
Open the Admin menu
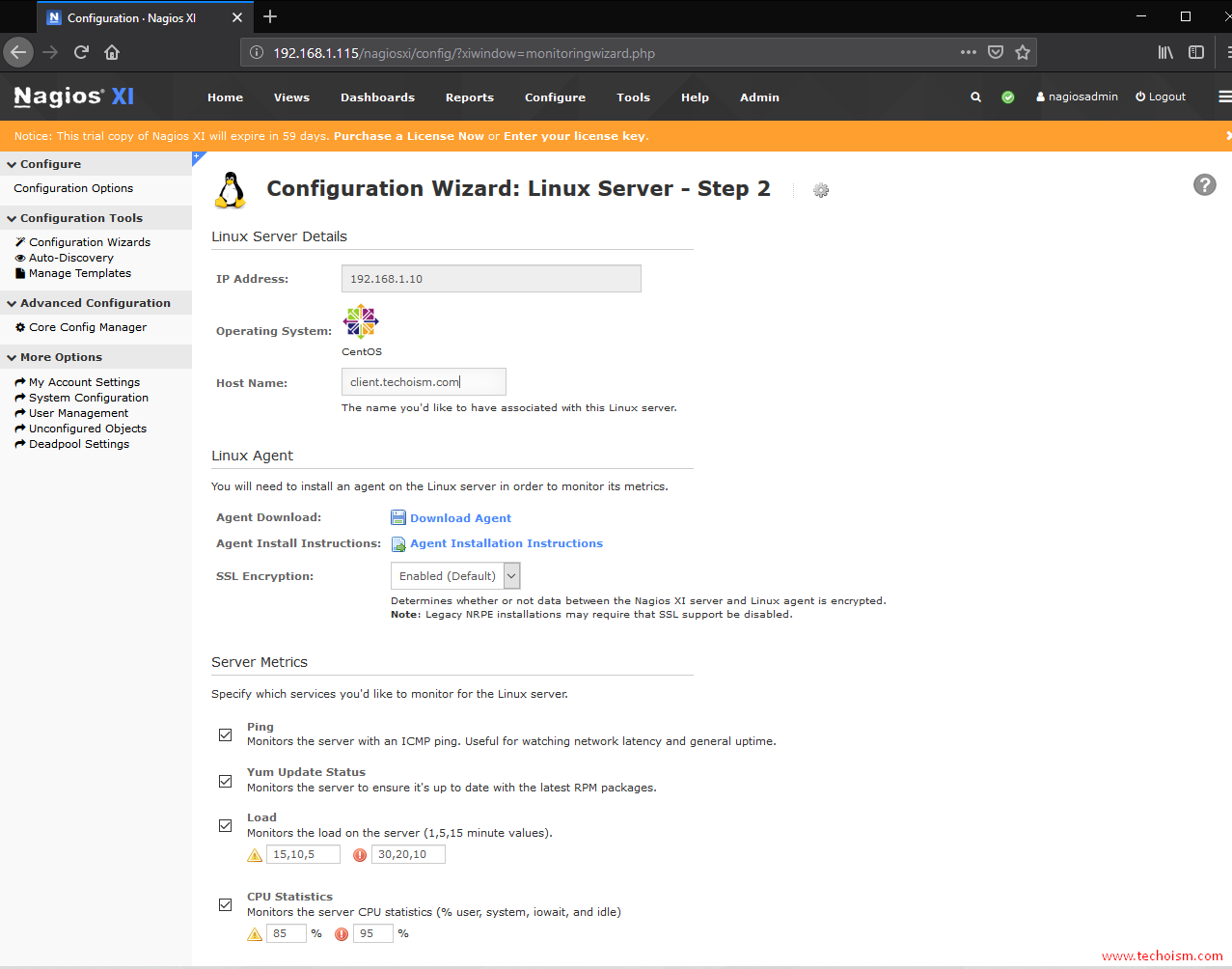point(759,97)
